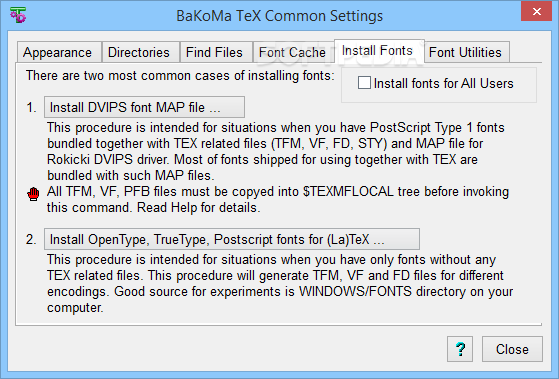
Task: Open help with the question mark button
Action: 460,349
